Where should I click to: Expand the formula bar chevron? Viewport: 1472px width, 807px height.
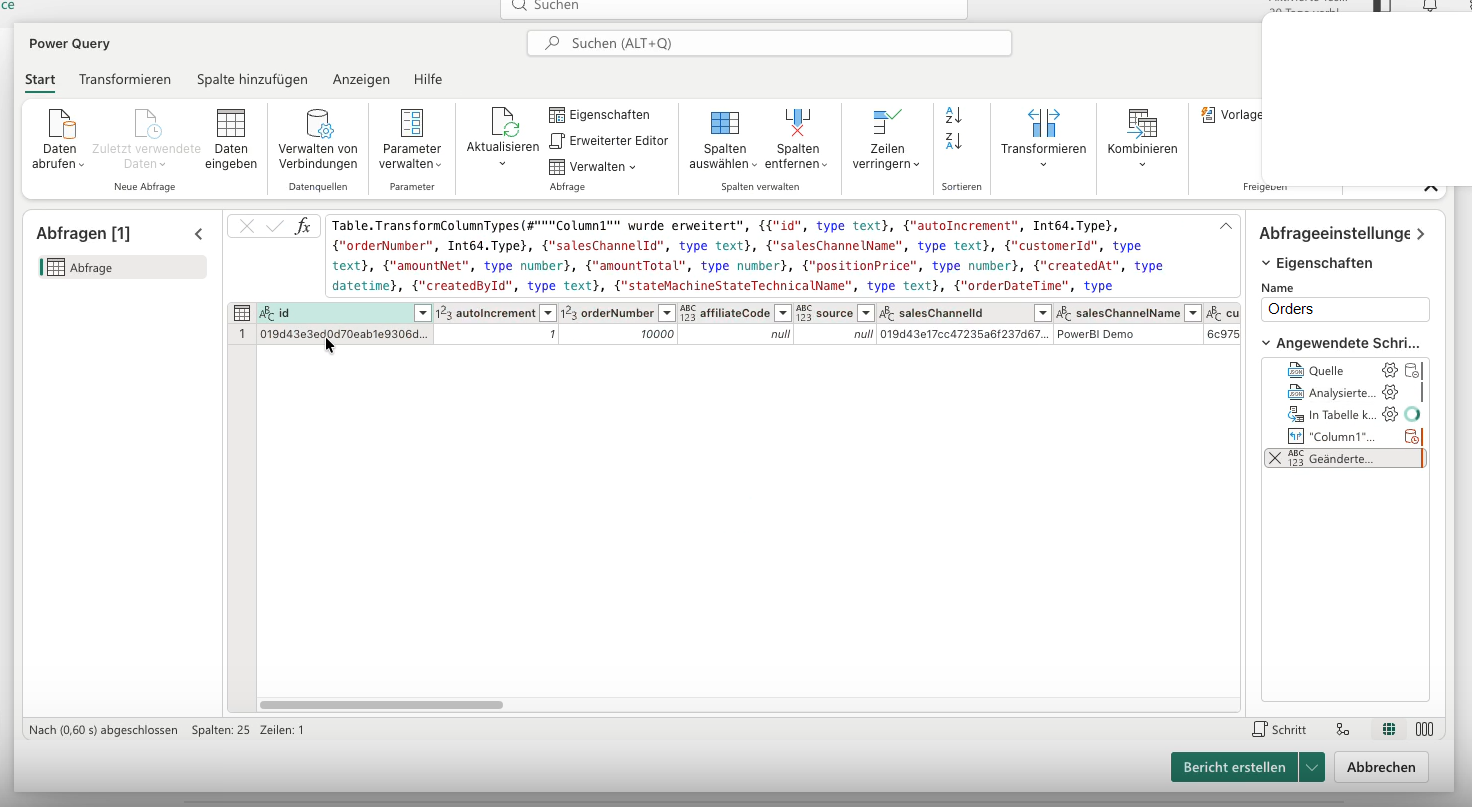pyautogui.click(x=1225, y=226)
